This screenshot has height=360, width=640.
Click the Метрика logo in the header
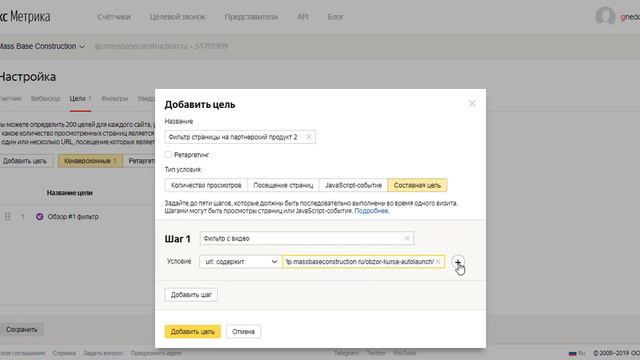[x=25, y=17]
